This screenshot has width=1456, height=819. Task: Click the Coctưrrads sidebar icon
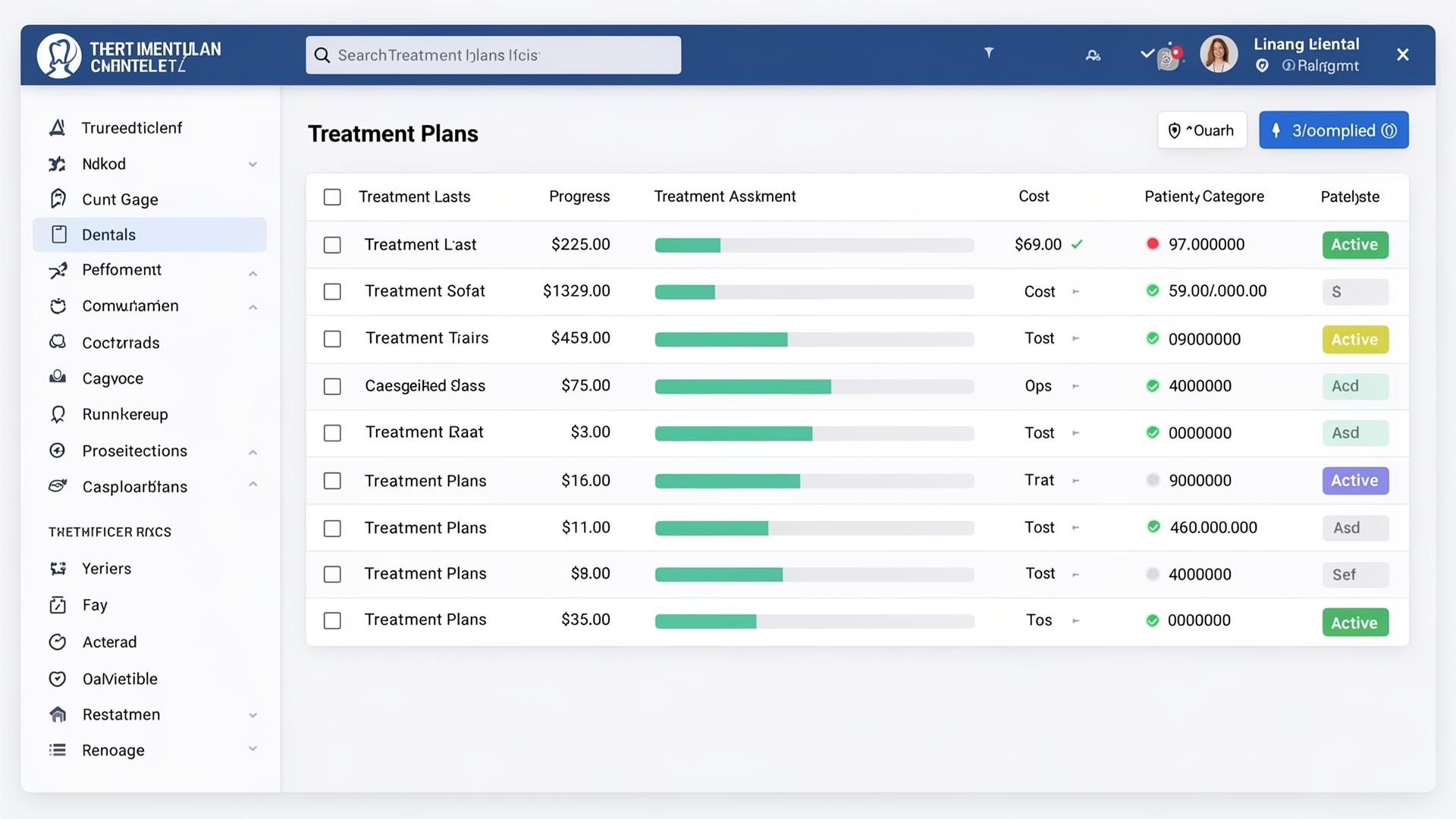pos(58,342)
